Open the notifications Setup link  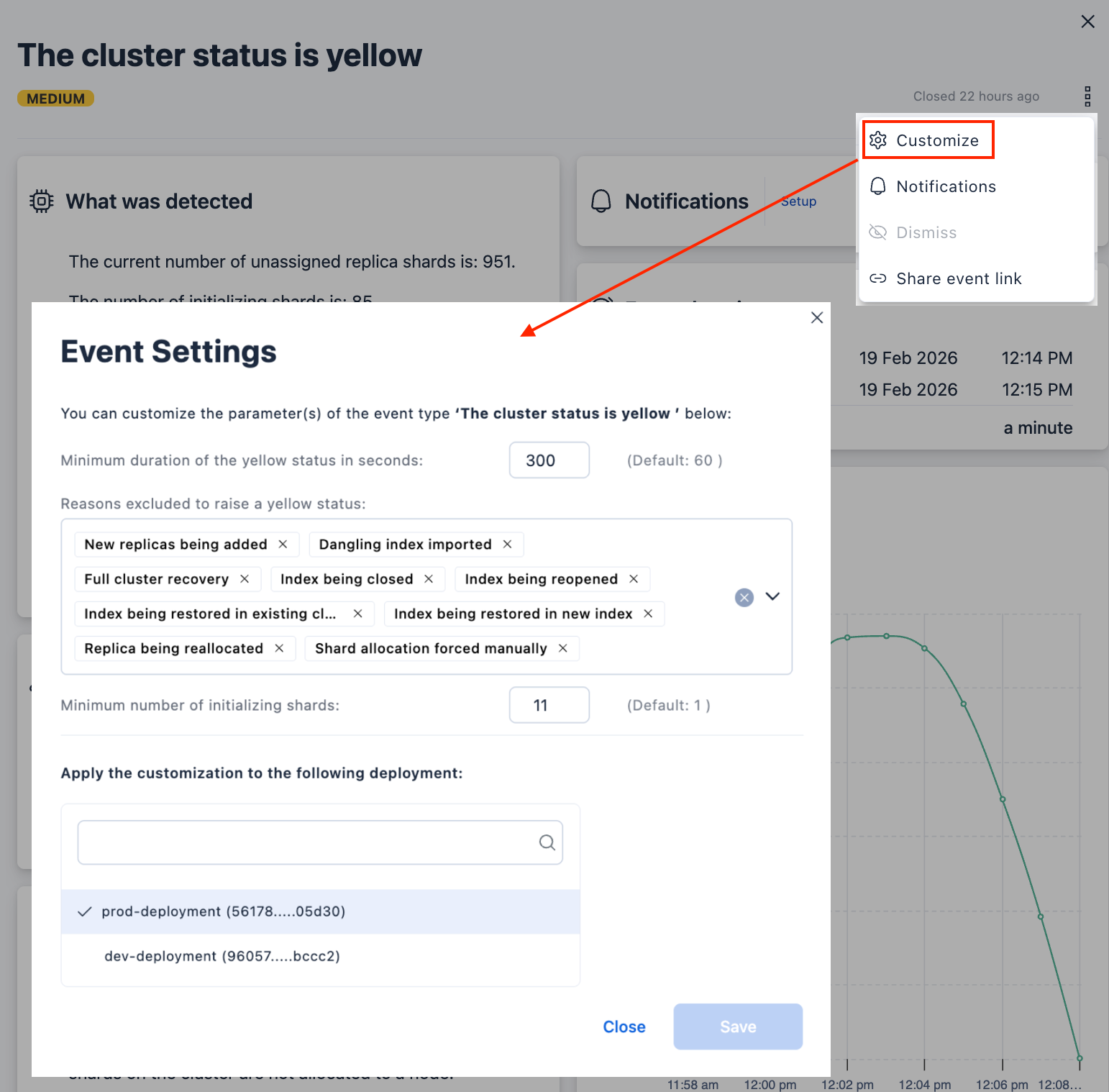(798, 201)
